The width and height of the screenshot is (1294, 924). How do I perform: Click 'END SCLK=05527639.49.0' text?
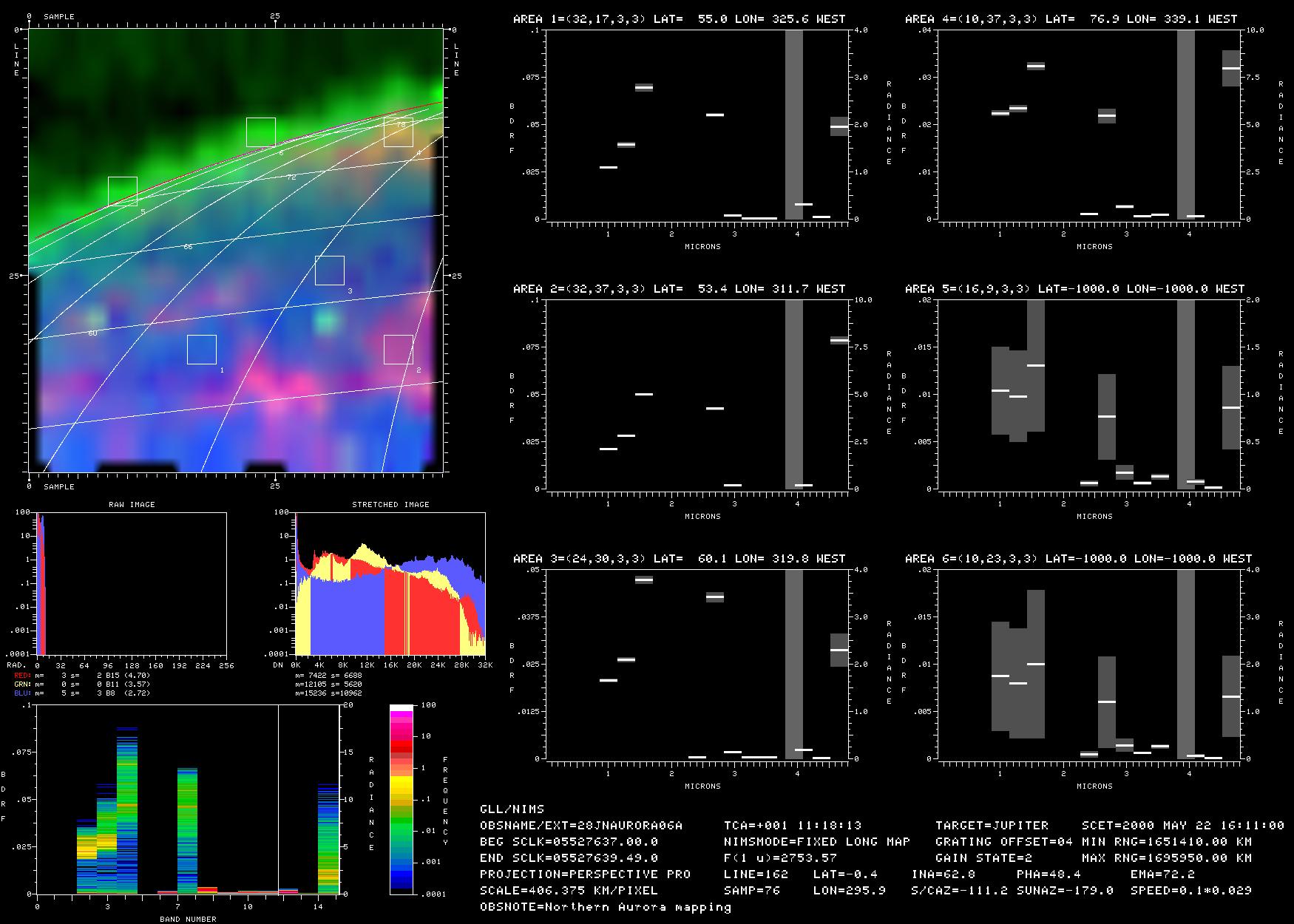point(569,858)
